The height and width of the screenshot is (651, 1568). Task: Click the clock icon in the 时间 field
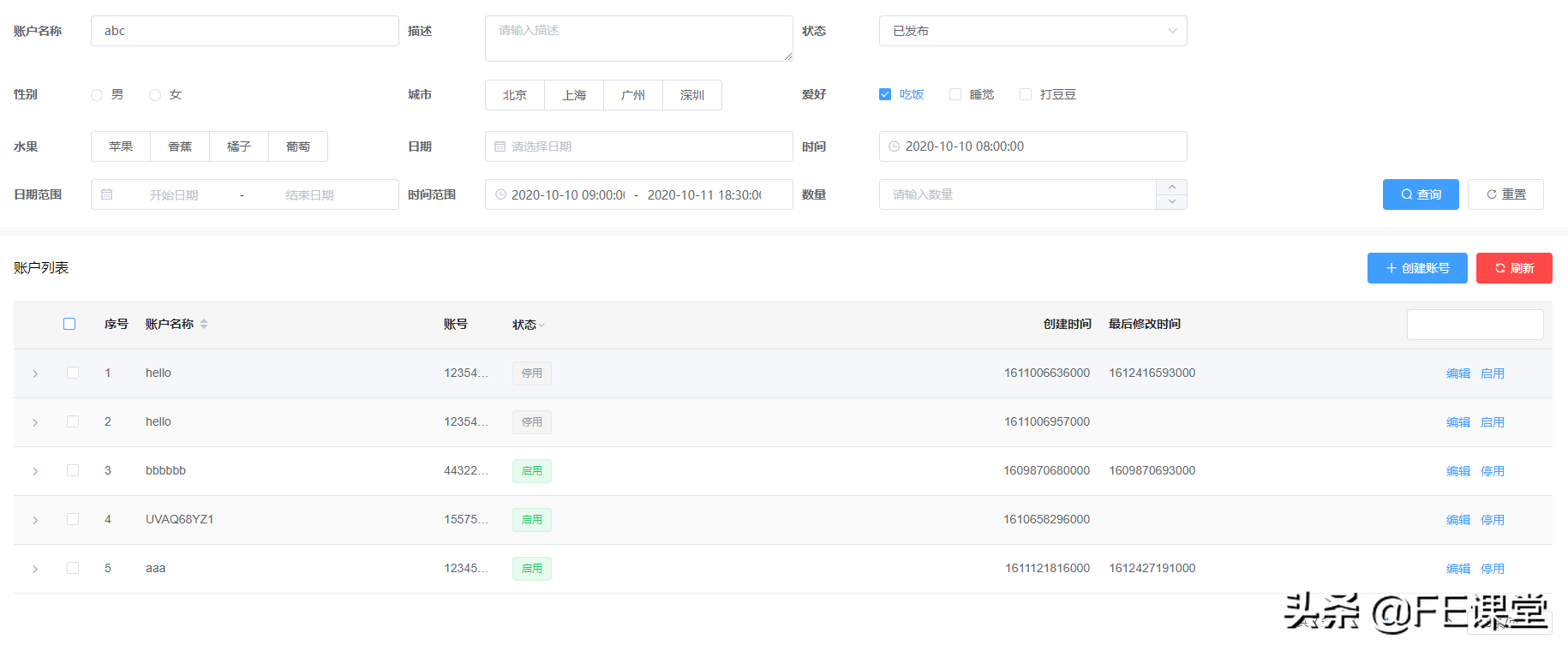pyautogui.click(x=894, y=146)
